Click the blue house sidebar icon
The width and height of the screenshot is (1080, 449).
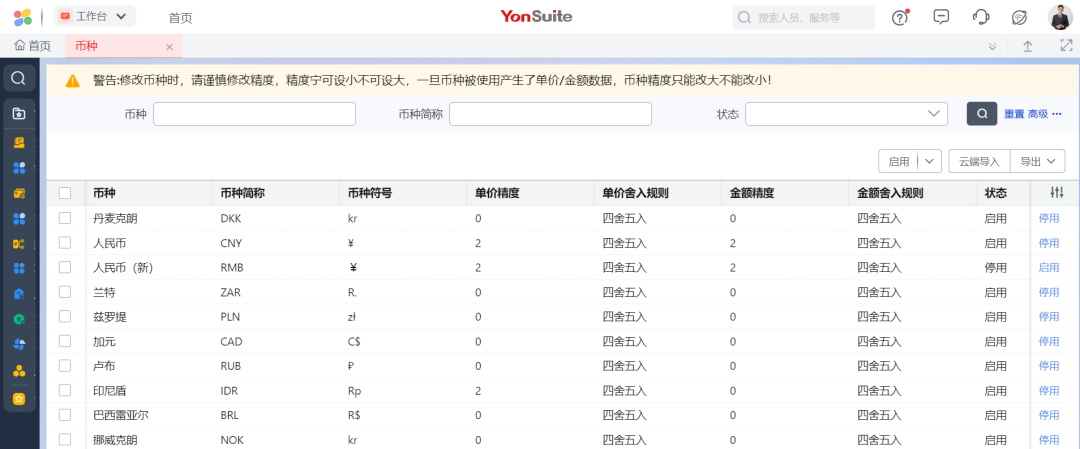point(19,293)
